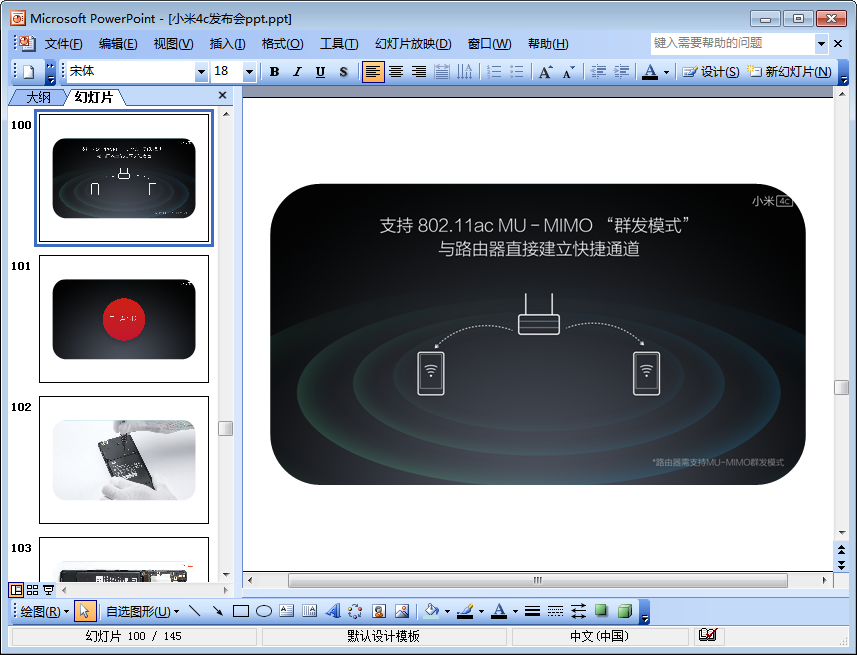The height and width of the screenshot is (655, 857).
Task: Open the font name dropdown
Action: coord(201,72)
